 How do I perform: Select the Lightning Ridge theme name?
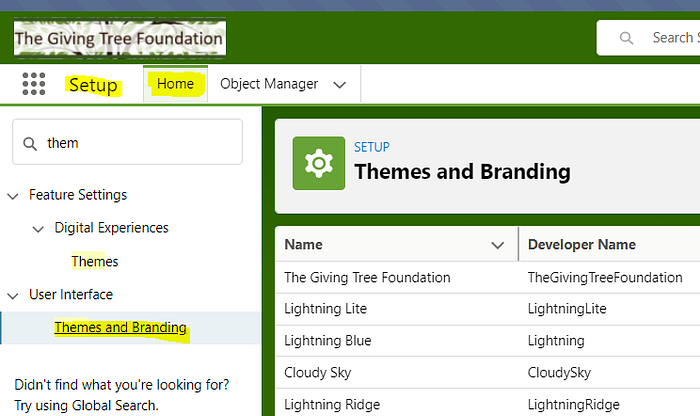pos(332,404)
